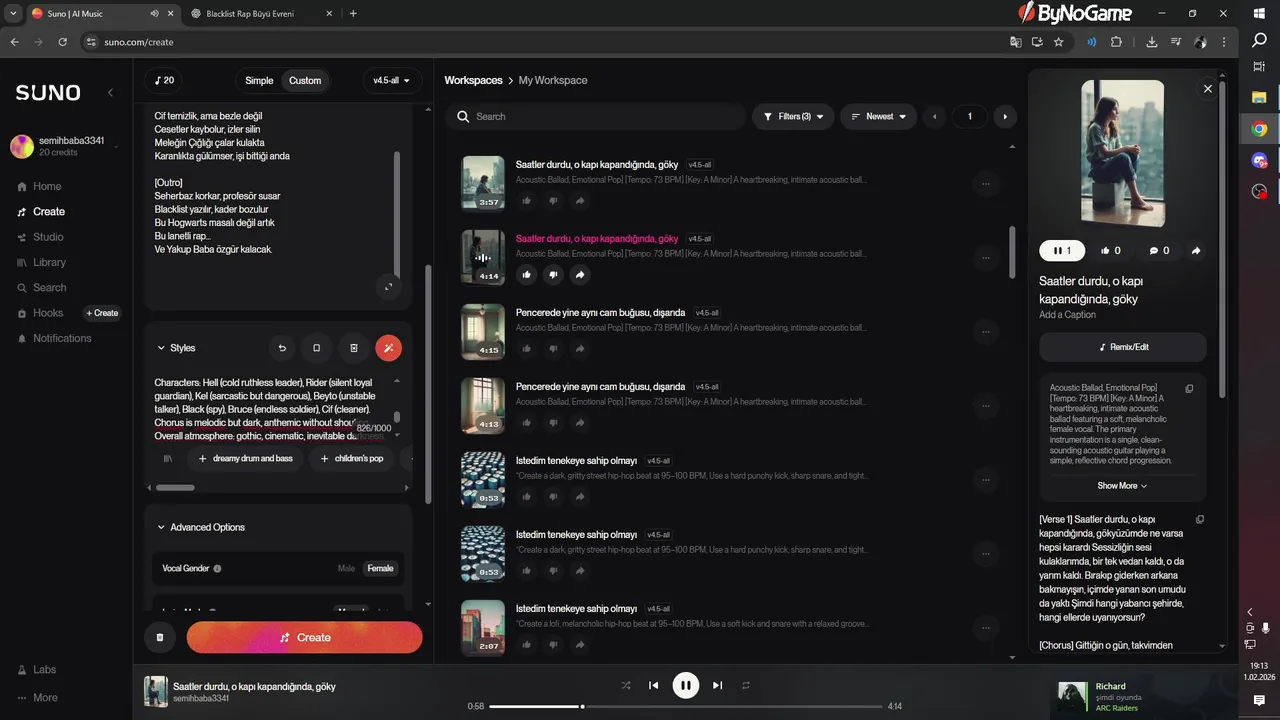Switch to Custom creation mode
Screen dimensions: 1280x720
[x=305, y=81]
